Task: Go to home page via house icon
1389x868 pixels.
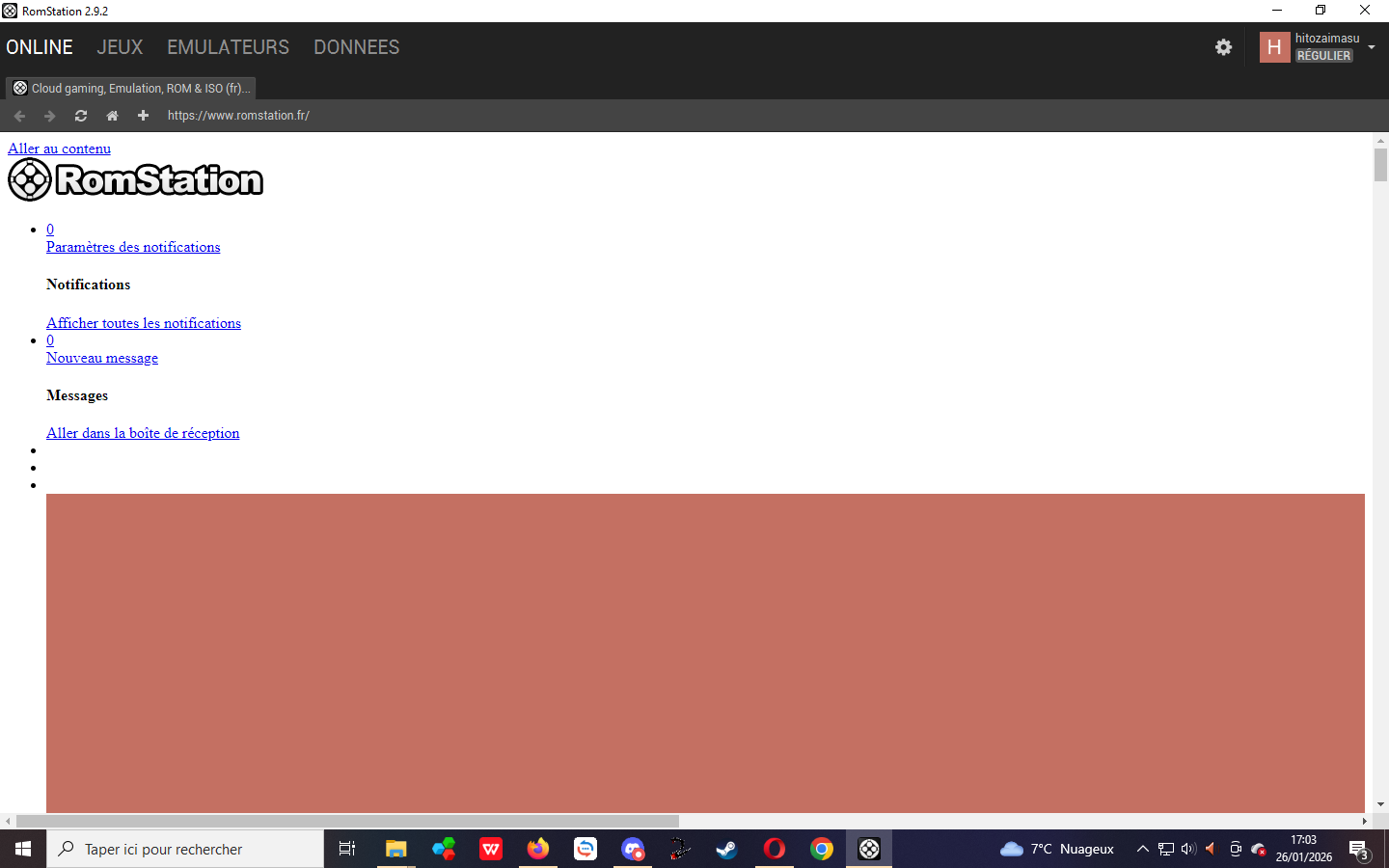Action: click(112, 116)
